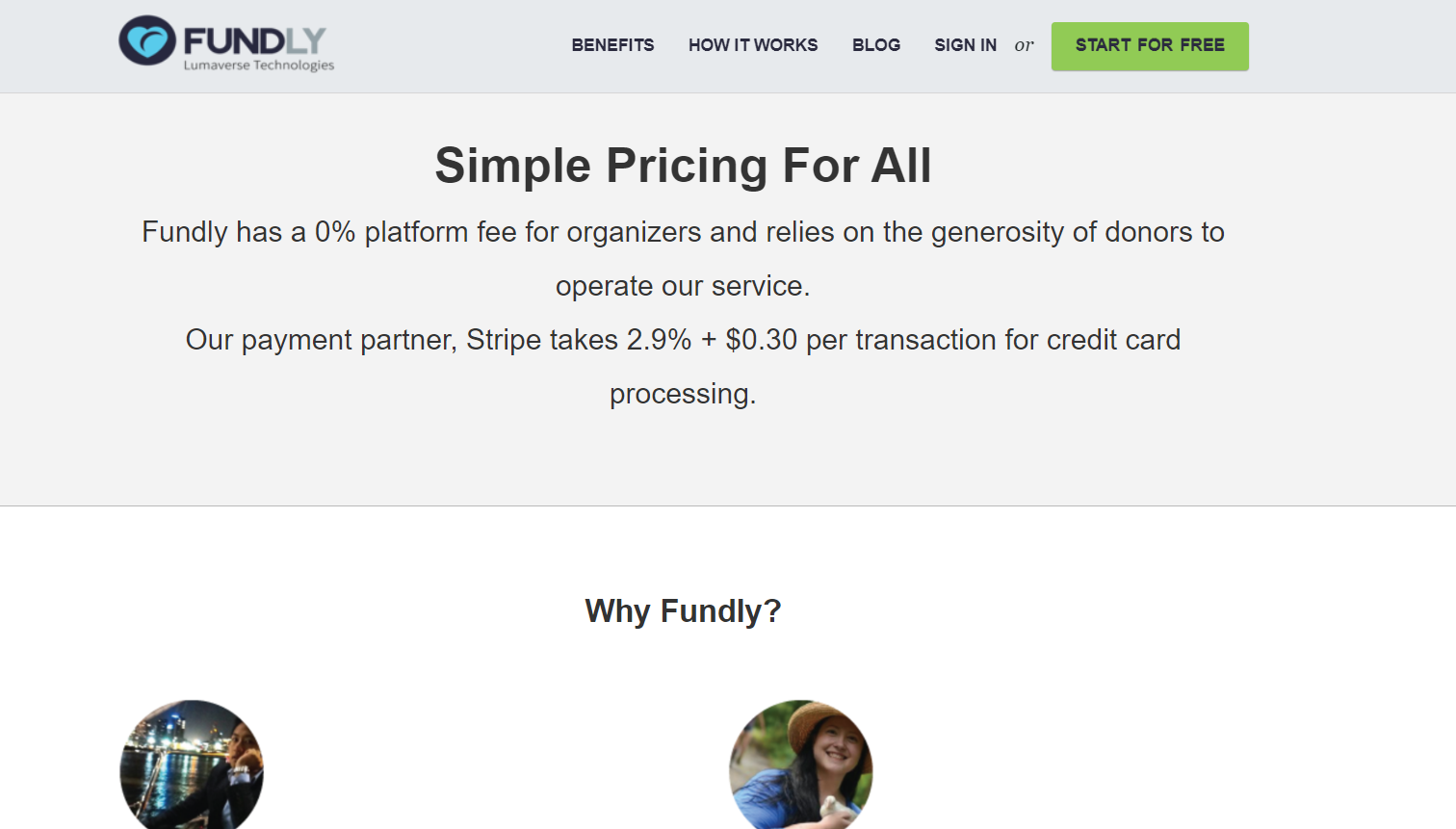Click "Our payment partner" in pricing text
Viewport: 1456px width, 829px height.
[x=320, y=340]
